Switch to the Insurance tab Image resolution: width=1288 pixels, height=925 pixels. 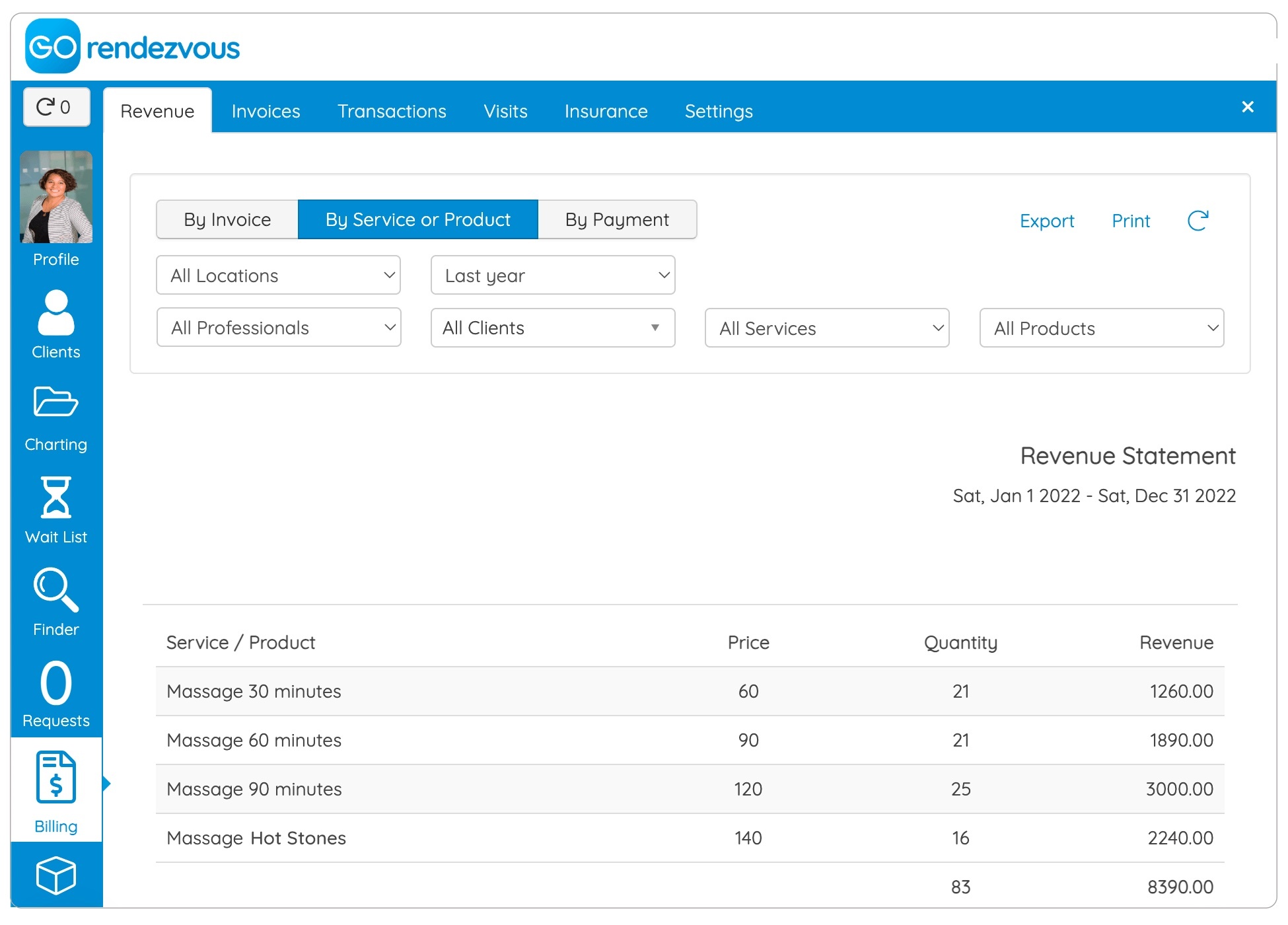click(x=606, y=111)
